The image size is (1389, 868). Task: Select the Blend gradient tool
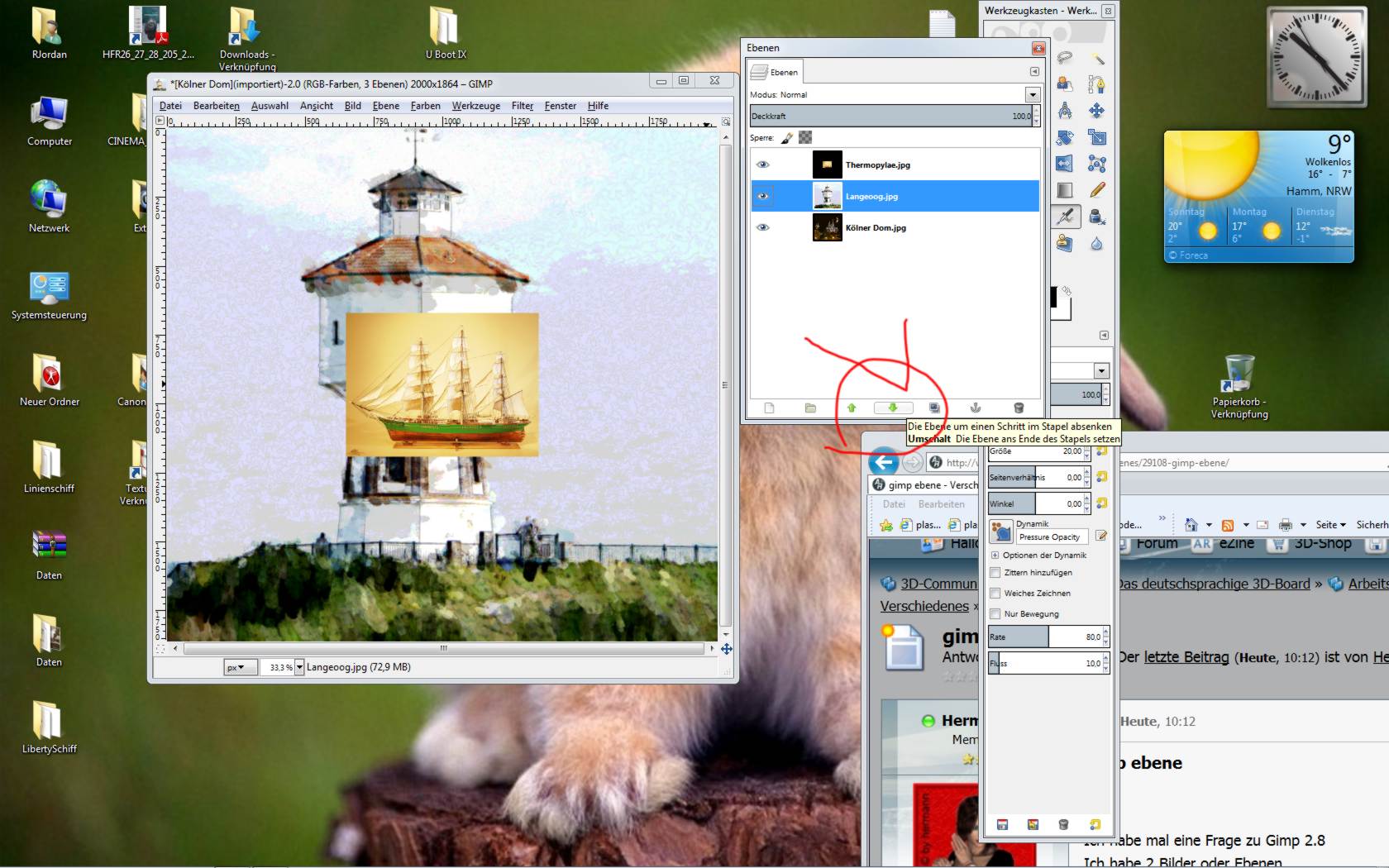tap(1065, 190)
